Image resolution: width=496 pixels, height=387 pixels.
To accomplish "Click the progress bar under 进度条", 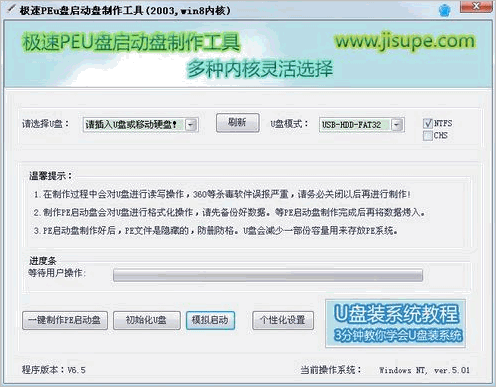I will pyautogui.click(x=268, y=275).
